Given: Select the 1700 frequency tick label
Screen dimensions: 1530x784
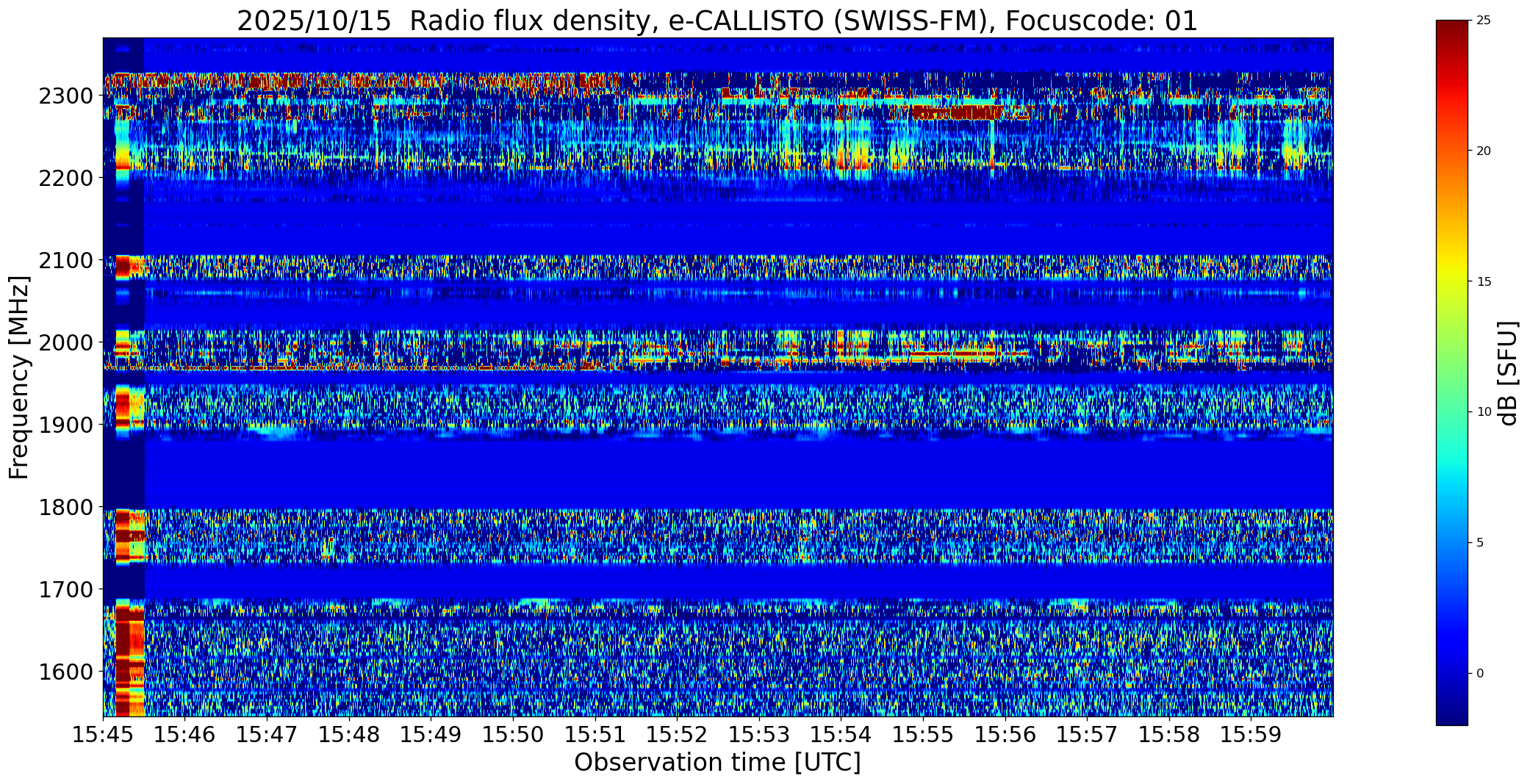Looking at the screenshot, I should tap(68, 590).
